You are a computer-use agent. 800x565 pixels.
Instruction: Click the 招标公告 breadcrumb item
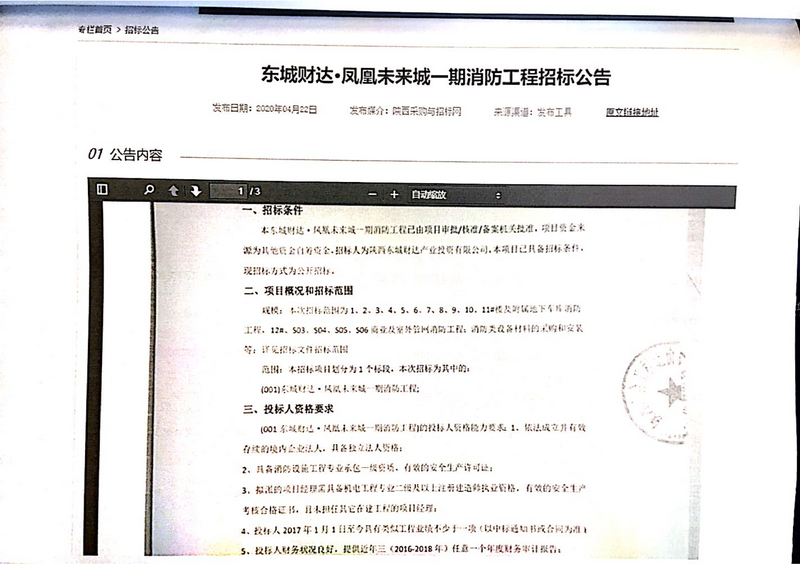click(x=142, y=30)
